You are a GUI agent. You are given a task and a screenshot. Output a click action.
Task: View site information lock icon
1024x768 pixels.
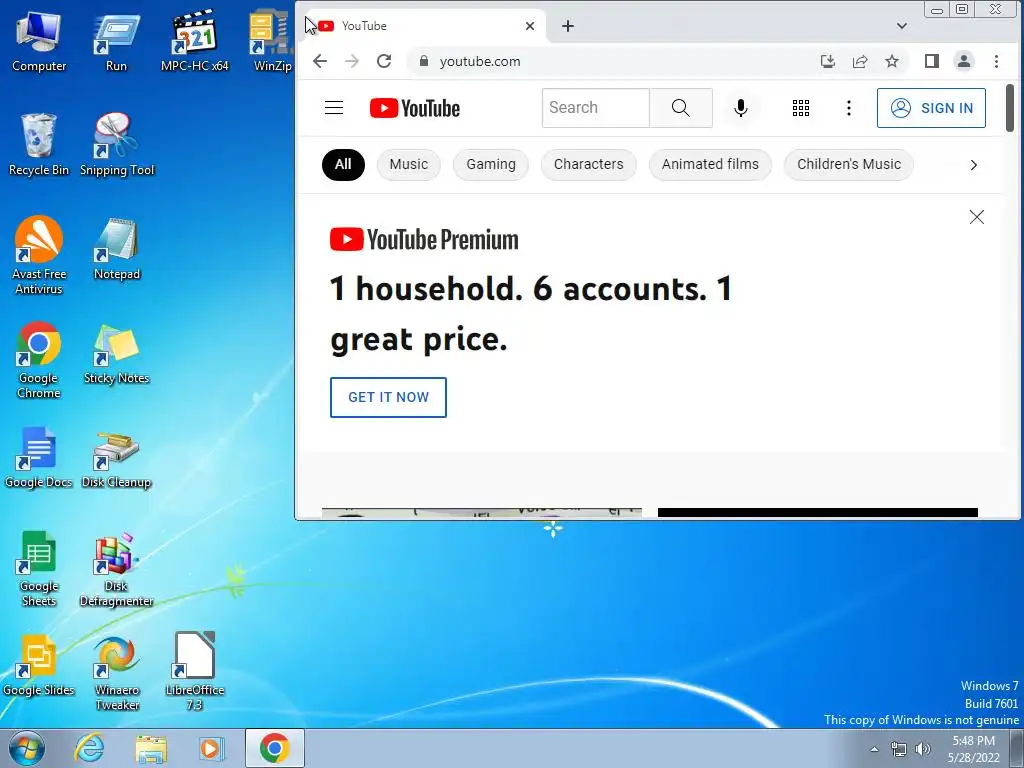point(424,61)
